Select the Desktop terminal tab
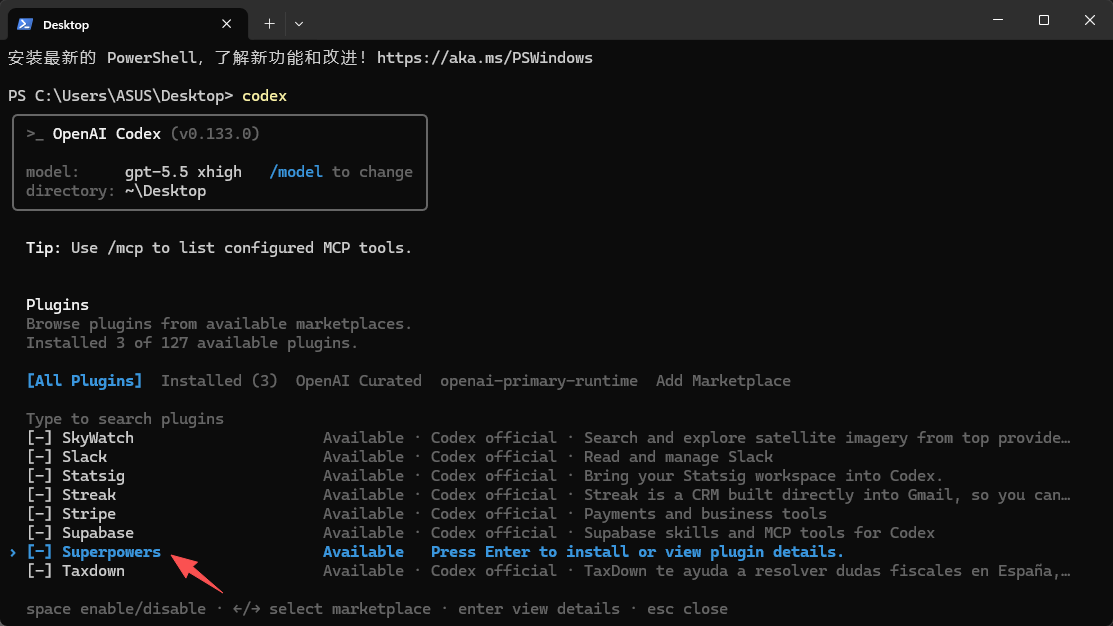Screen dimensions: 1113x626 [128, 24]
